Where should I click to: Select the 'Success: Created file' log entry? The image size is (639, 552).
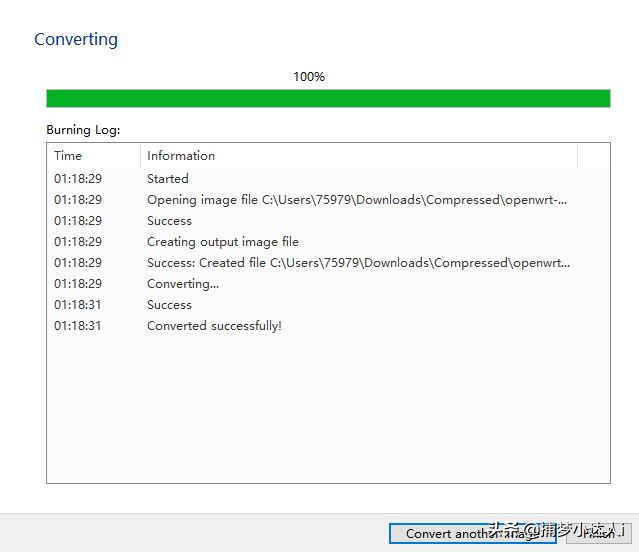328,263
